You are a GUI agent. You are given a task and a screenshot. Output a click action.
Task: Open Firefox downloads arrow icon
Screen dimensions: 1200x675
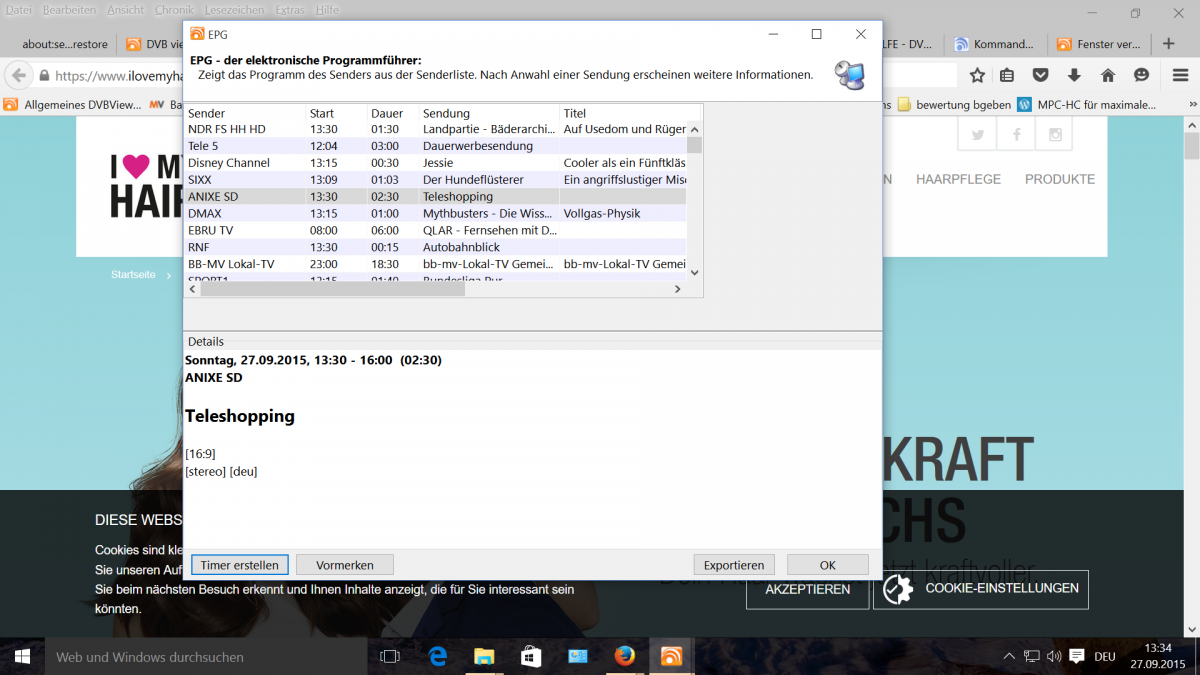click(x=1074, y=76)
